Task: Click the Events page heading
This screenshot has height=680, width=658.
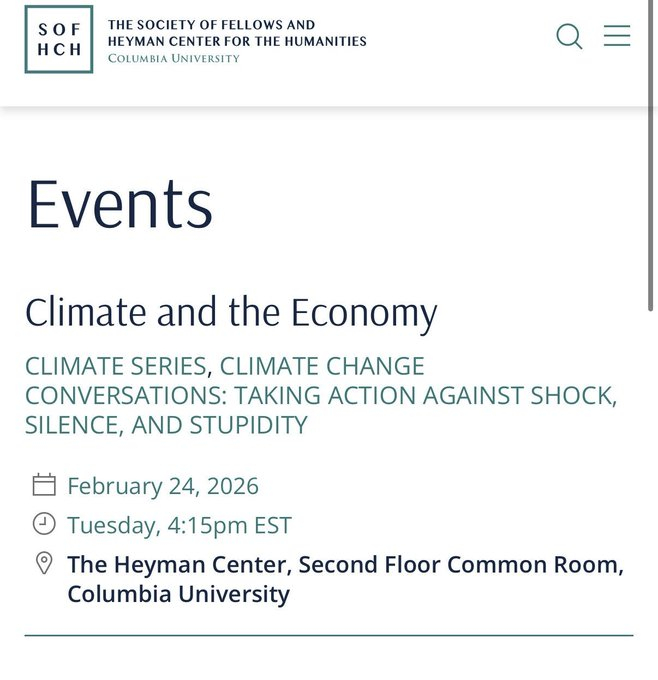Action: (x=120, y=204)
